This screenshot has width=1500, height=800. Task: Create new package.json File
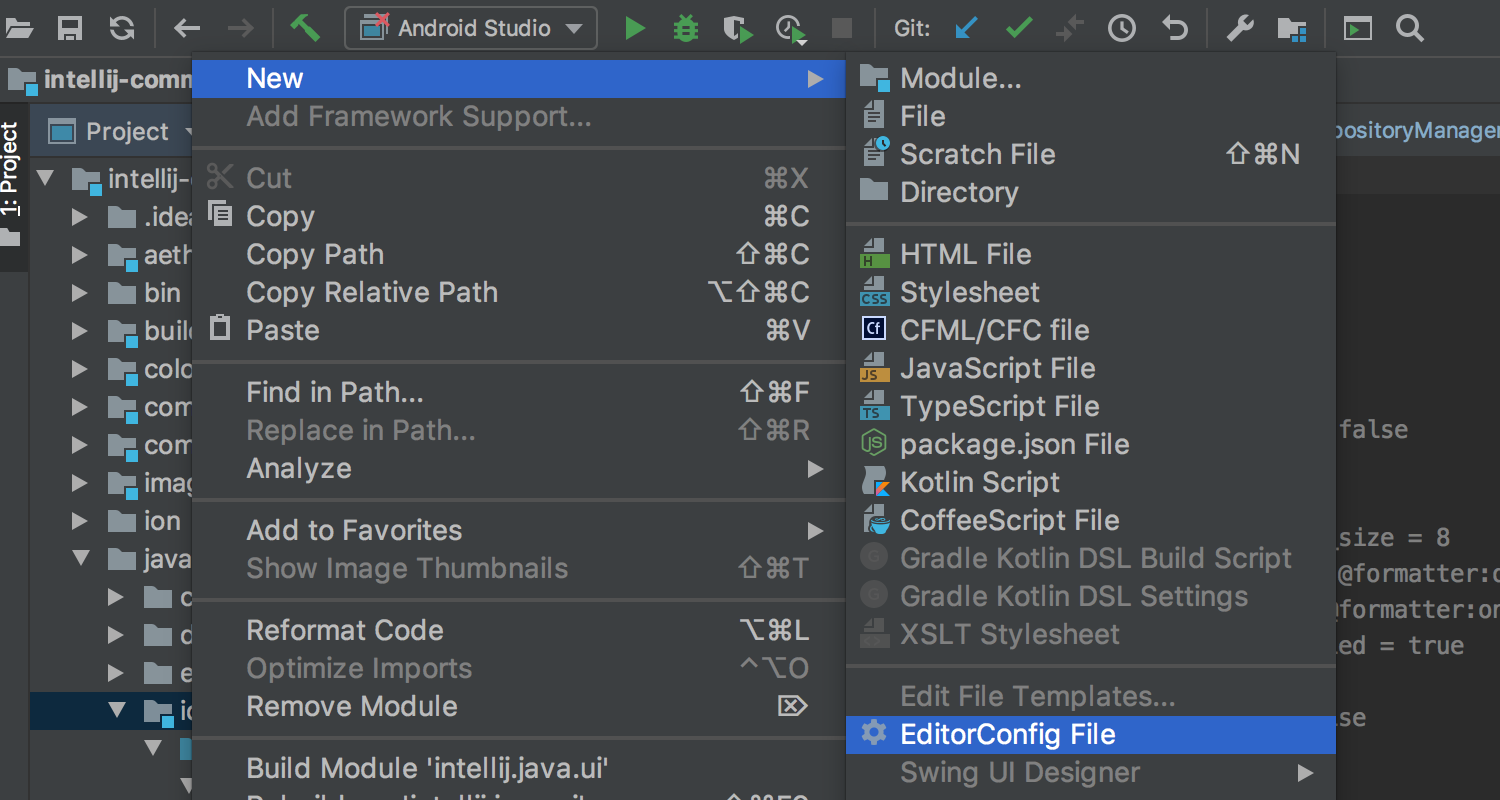click(x=1091, y=444)
